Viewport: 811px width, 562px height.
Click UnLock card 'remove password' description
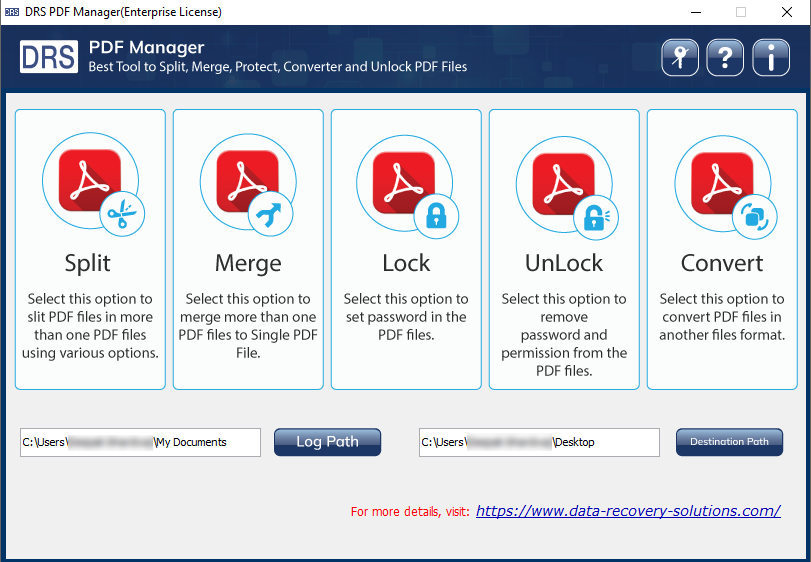click(564, 335)
